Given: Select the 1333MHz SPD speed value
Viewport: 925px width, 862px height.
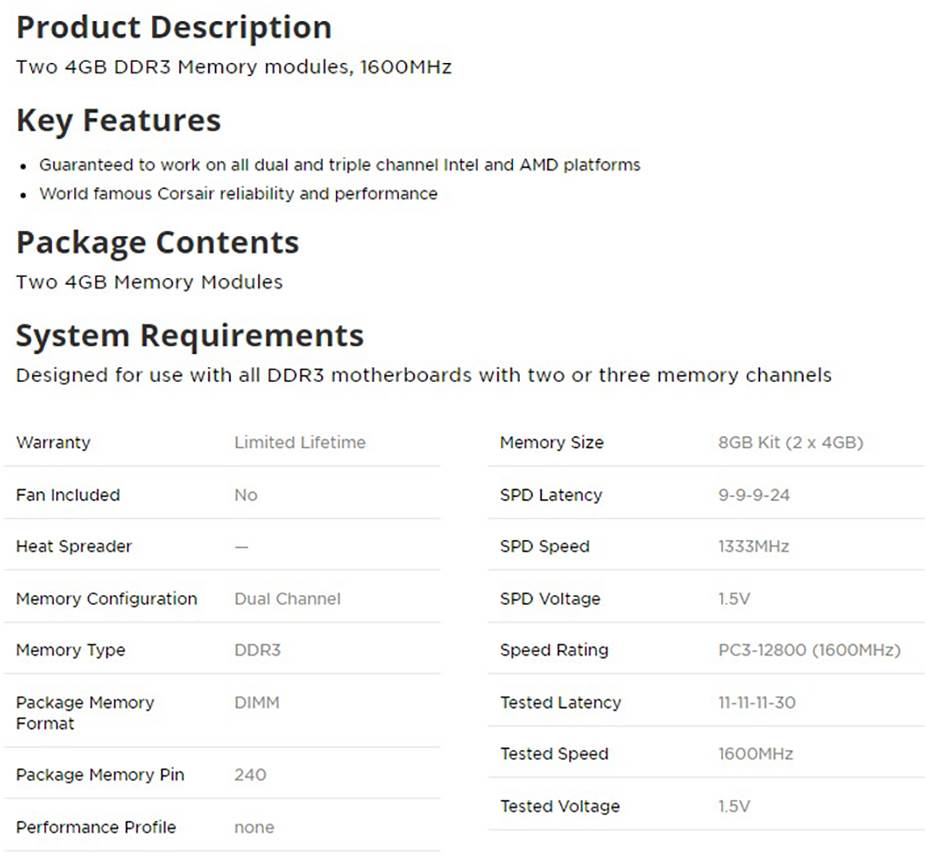Looking at the screenshot, I should [753, 547].
